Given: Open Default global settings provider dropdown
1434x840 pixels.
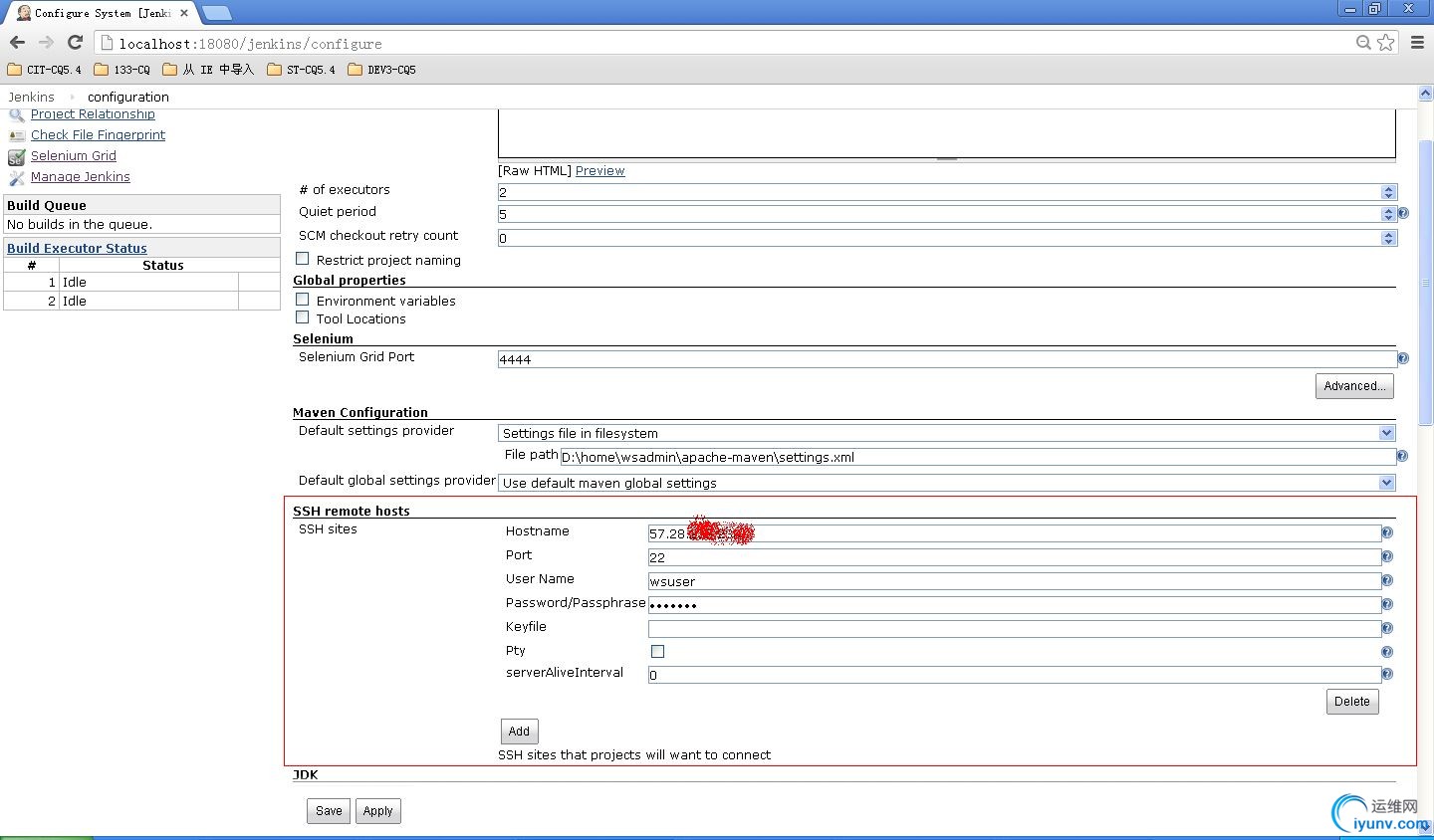Looking at the screenshot, I should [946, 483].
